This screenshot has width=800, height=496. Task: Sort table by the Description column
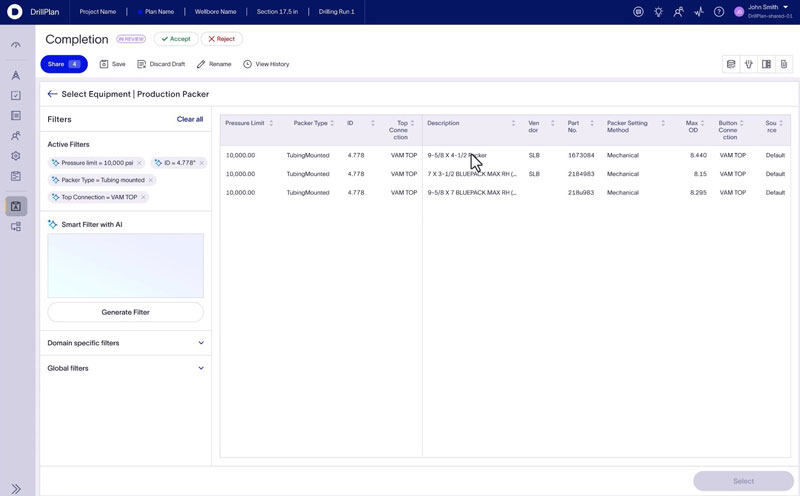[513, 123]
